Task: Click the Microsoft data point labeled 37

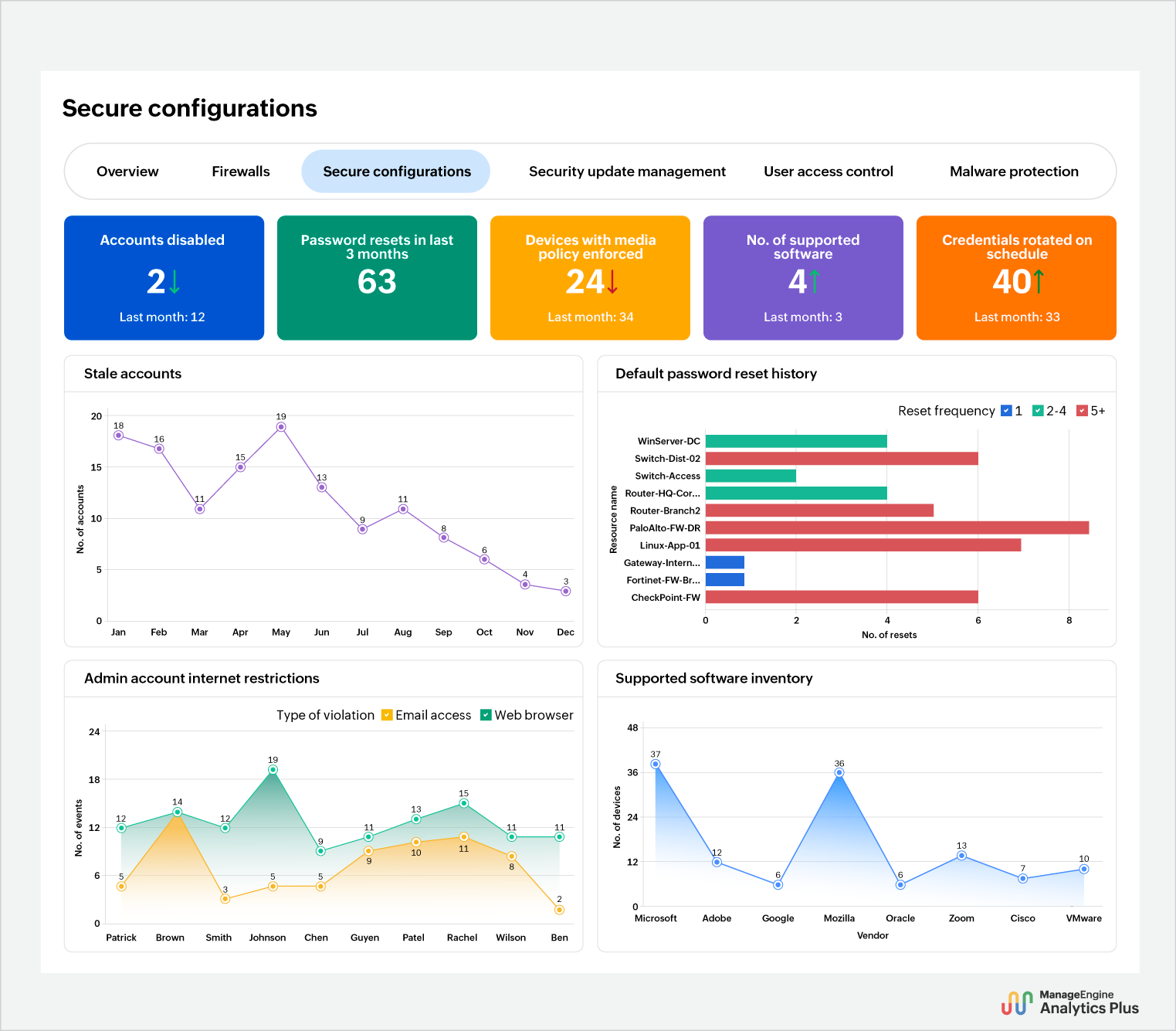Action: coord(656,765)
